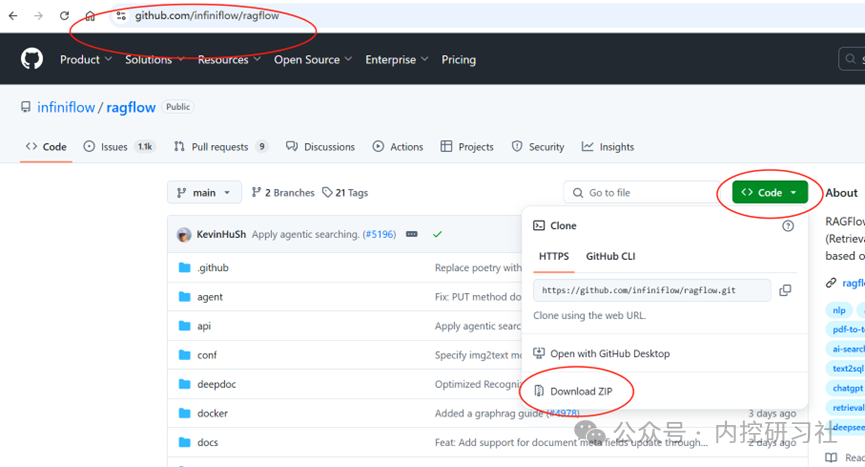Switch to the Code tab
The image size is (865, 467).
tap(46, 147)
